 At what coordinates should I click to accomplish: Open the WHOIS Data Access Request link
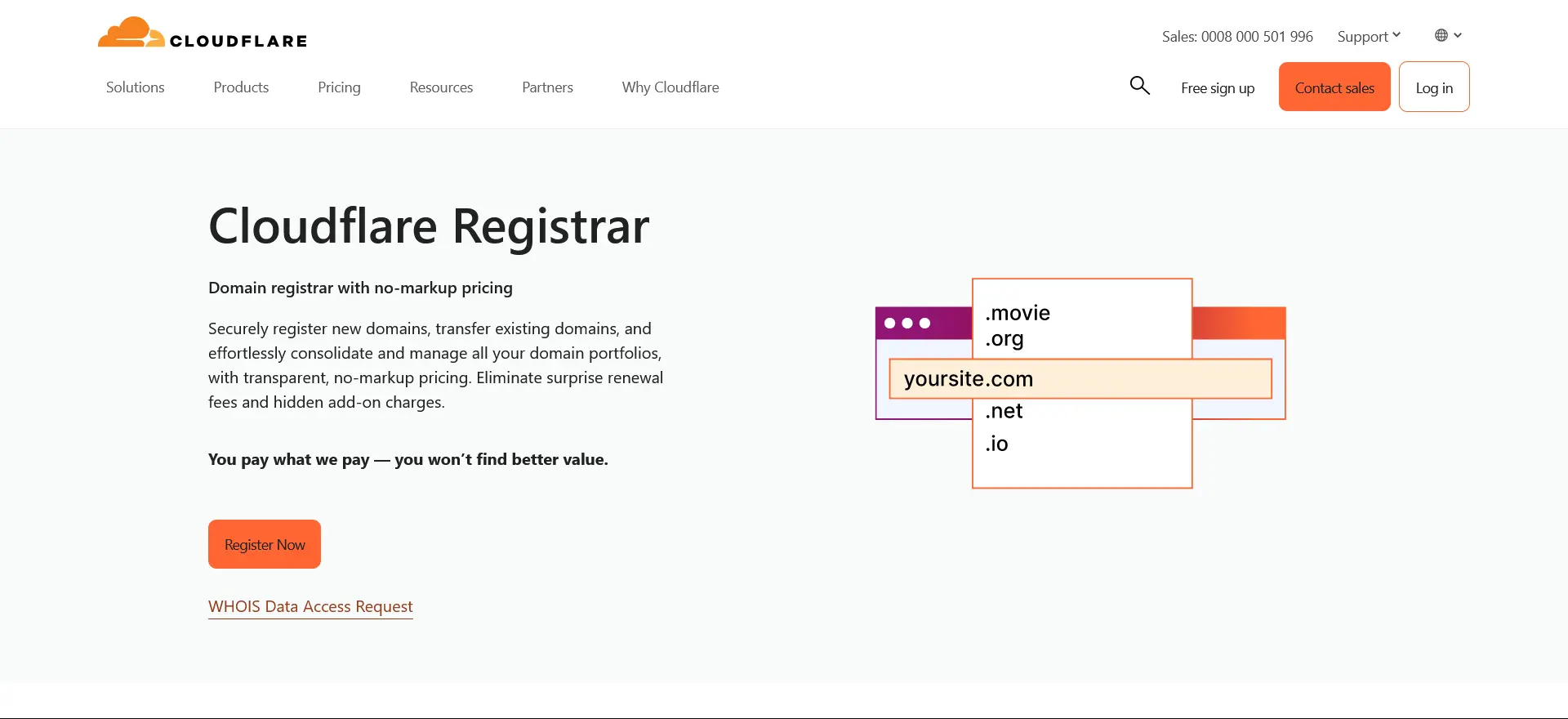pyautogui.click(x=310, y=607)
